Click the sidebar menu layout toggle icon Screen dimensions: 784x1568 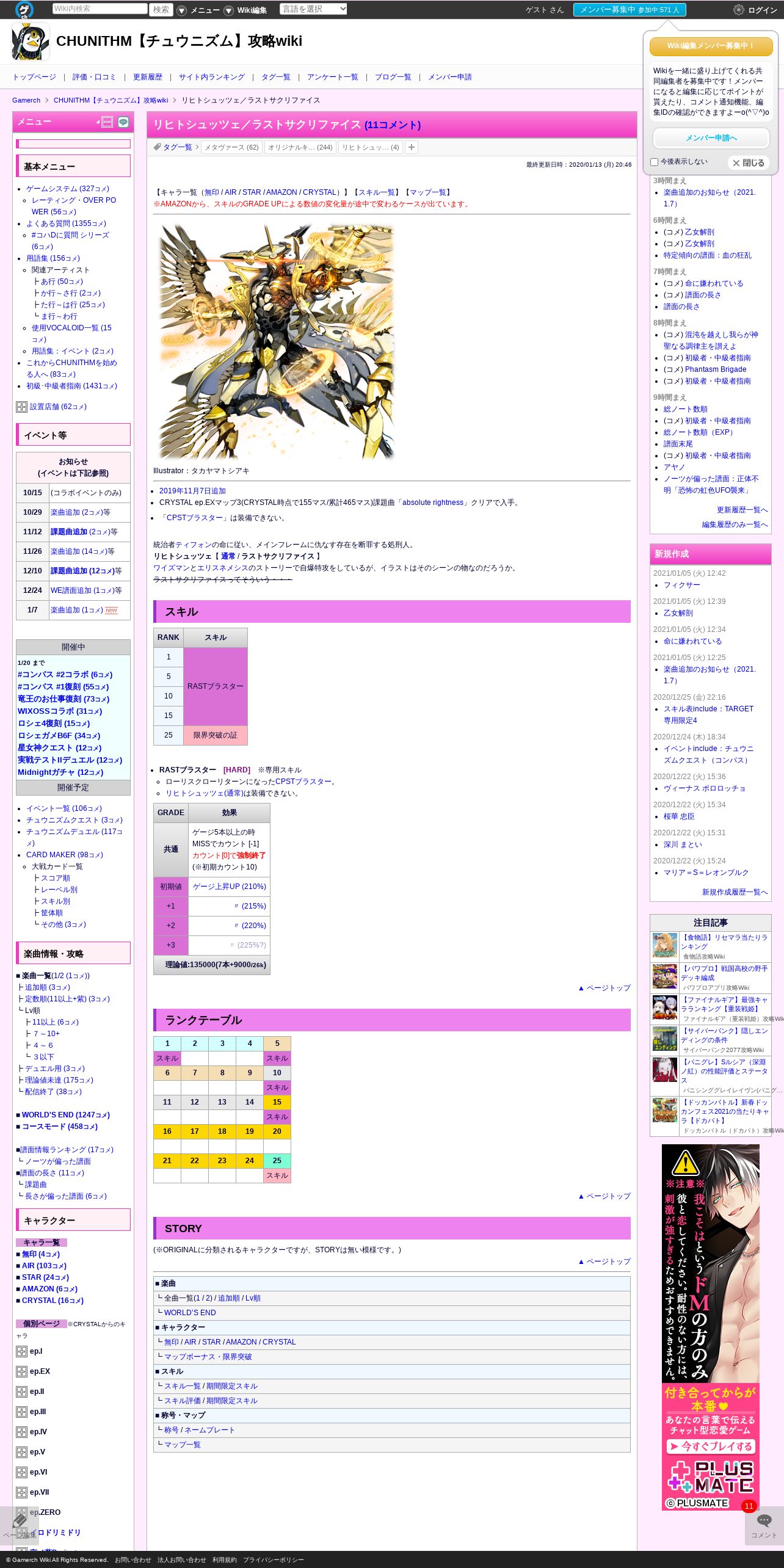[107, 122]
